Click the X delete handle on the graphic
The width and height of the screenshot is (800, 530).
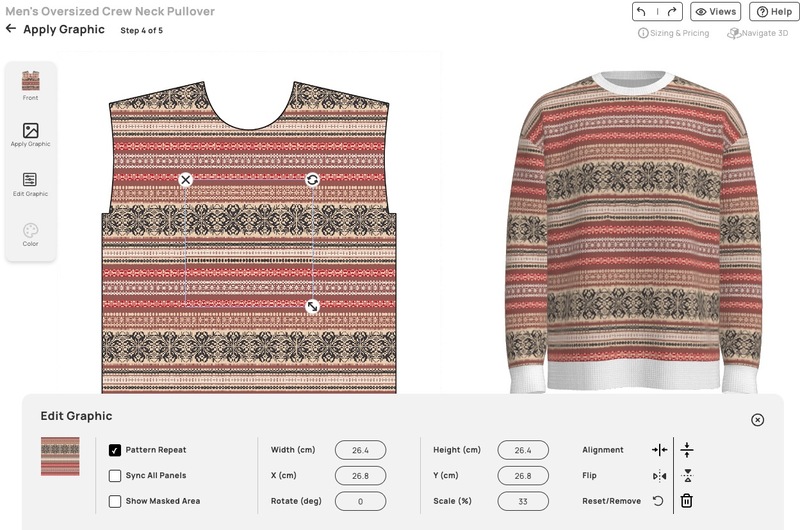pos(186,180)
